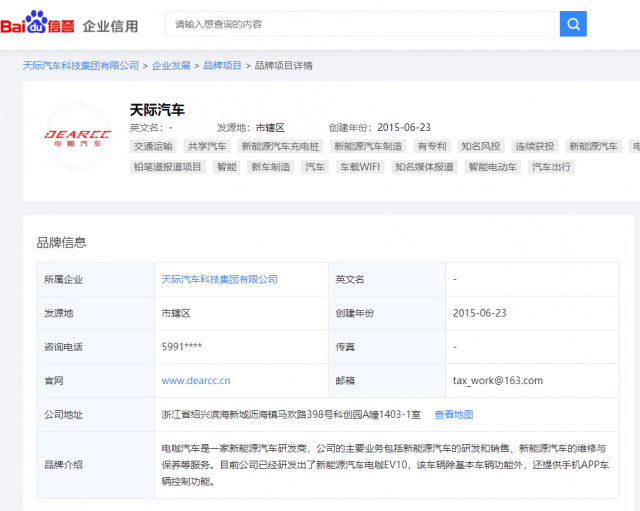Click the 市辖区 value in the table
The width and height of the screenshot is (640, 511).
pyautogui.click(x=176, y=313)
